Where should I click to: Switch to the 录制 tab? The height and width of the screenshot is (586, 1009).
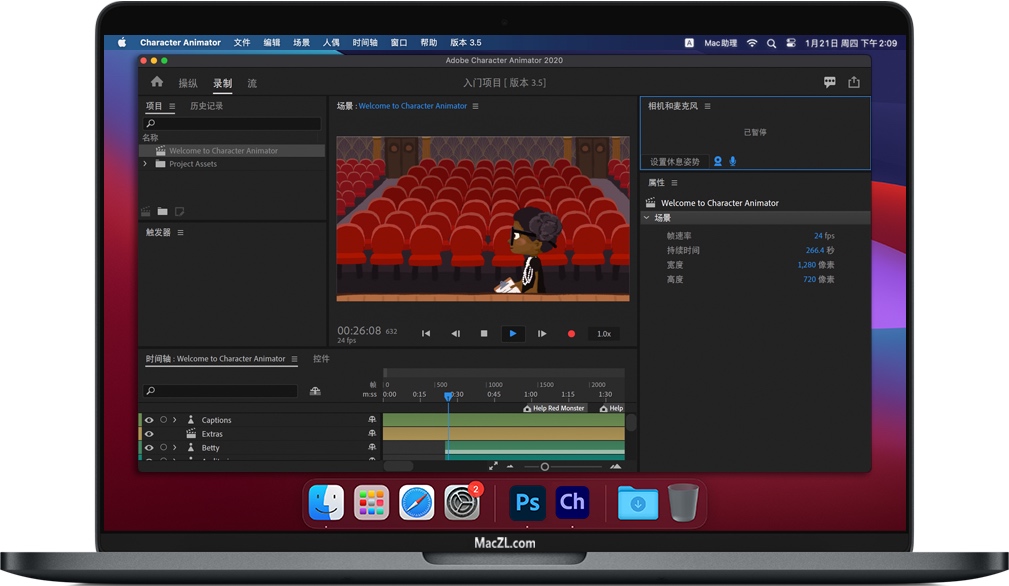pos(220,83)
